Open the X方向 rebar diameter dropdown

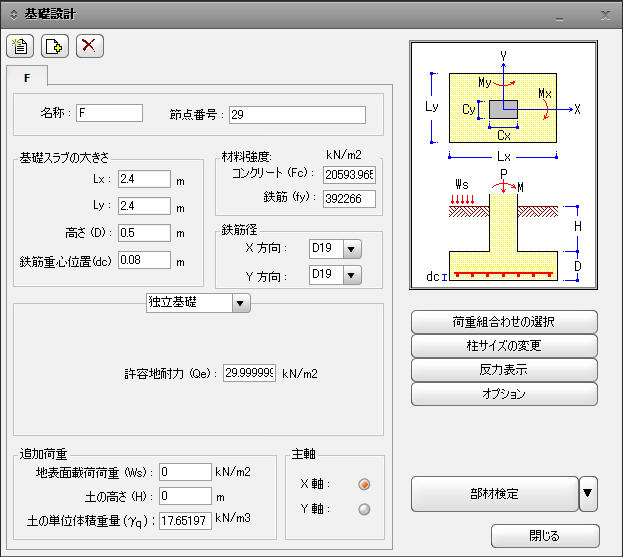[x=351, y=248]
